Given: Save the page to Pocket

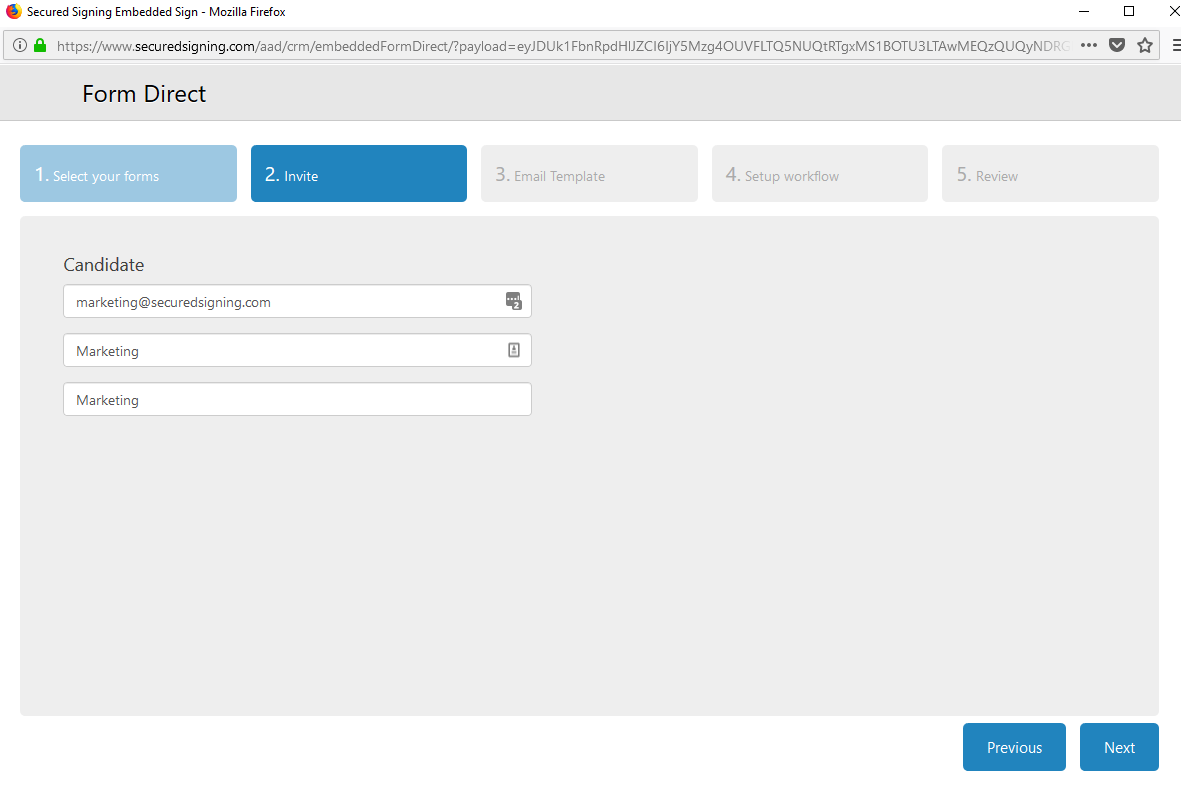Looking at the screenshot, I should [1117, 45].
